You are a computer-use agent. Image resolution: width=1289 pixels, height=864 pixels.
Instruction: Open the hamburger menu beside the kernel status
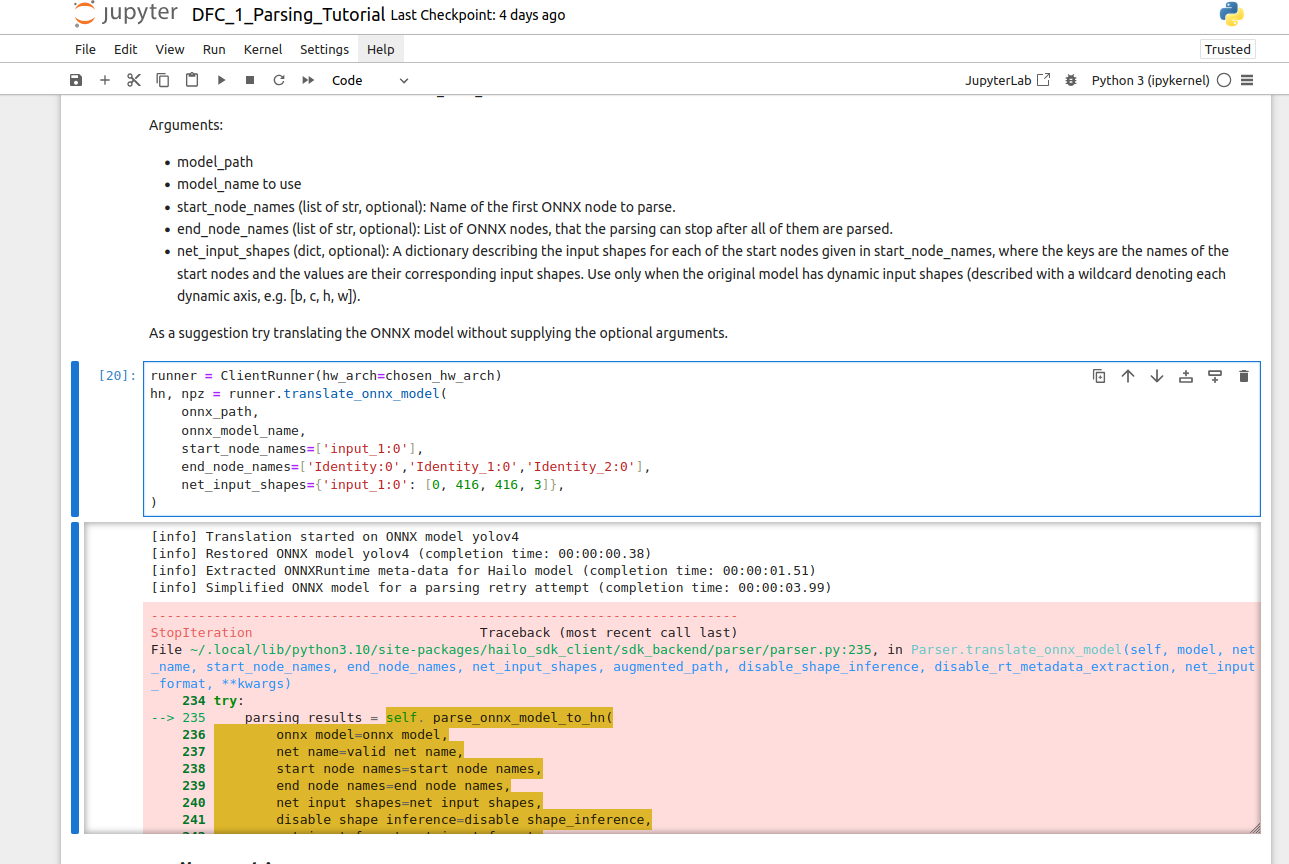1247,80
